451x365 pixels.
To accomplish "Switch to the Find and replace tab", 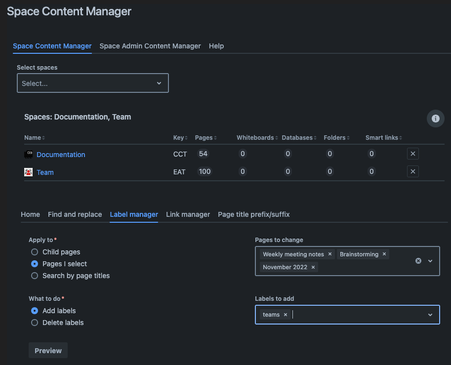I will 75,214.
